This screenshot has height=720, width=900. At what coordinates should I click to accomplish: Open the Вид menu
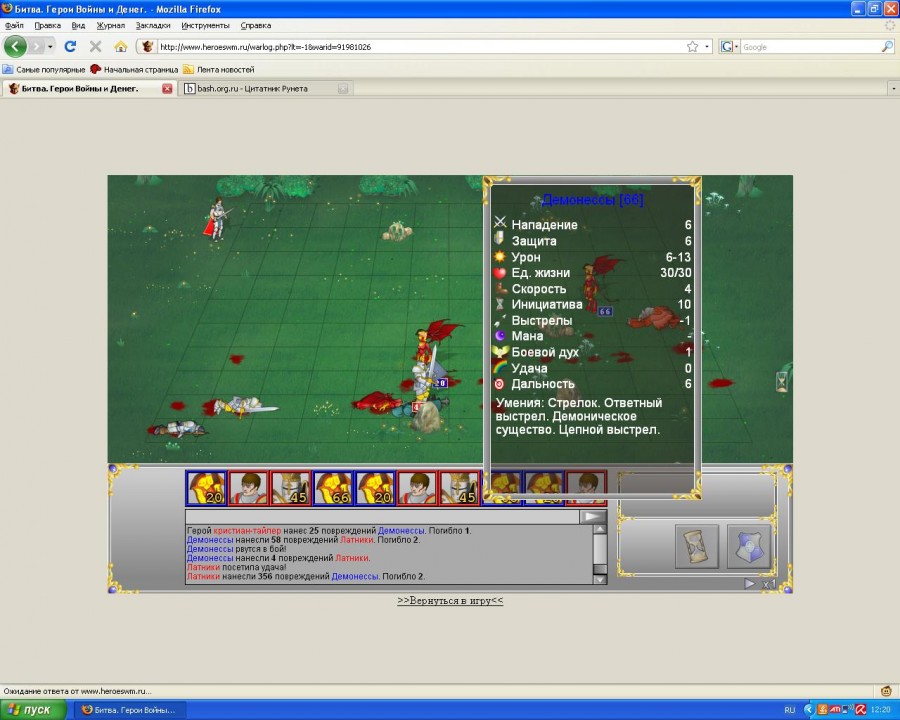78,25
